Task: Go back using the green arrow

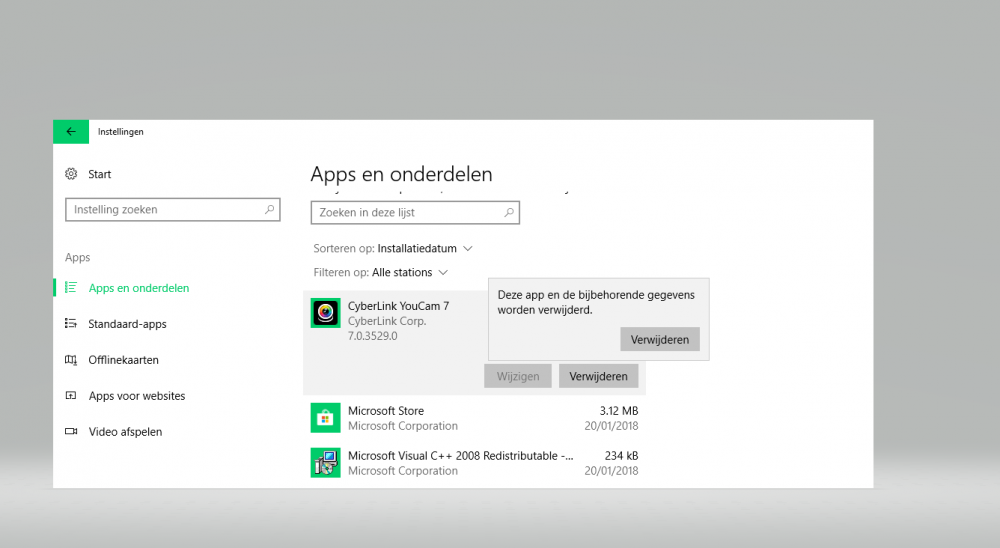Action: pos(71,131)
